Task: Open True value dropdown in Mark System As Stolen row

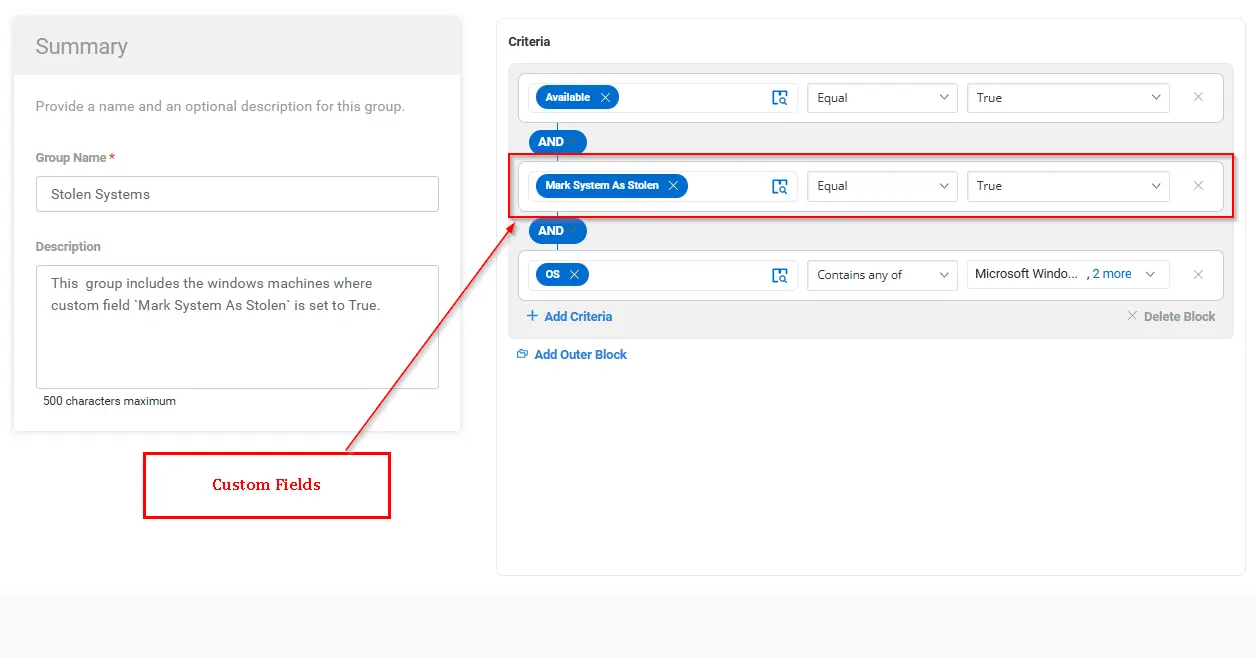Action: pos(1068,186)
